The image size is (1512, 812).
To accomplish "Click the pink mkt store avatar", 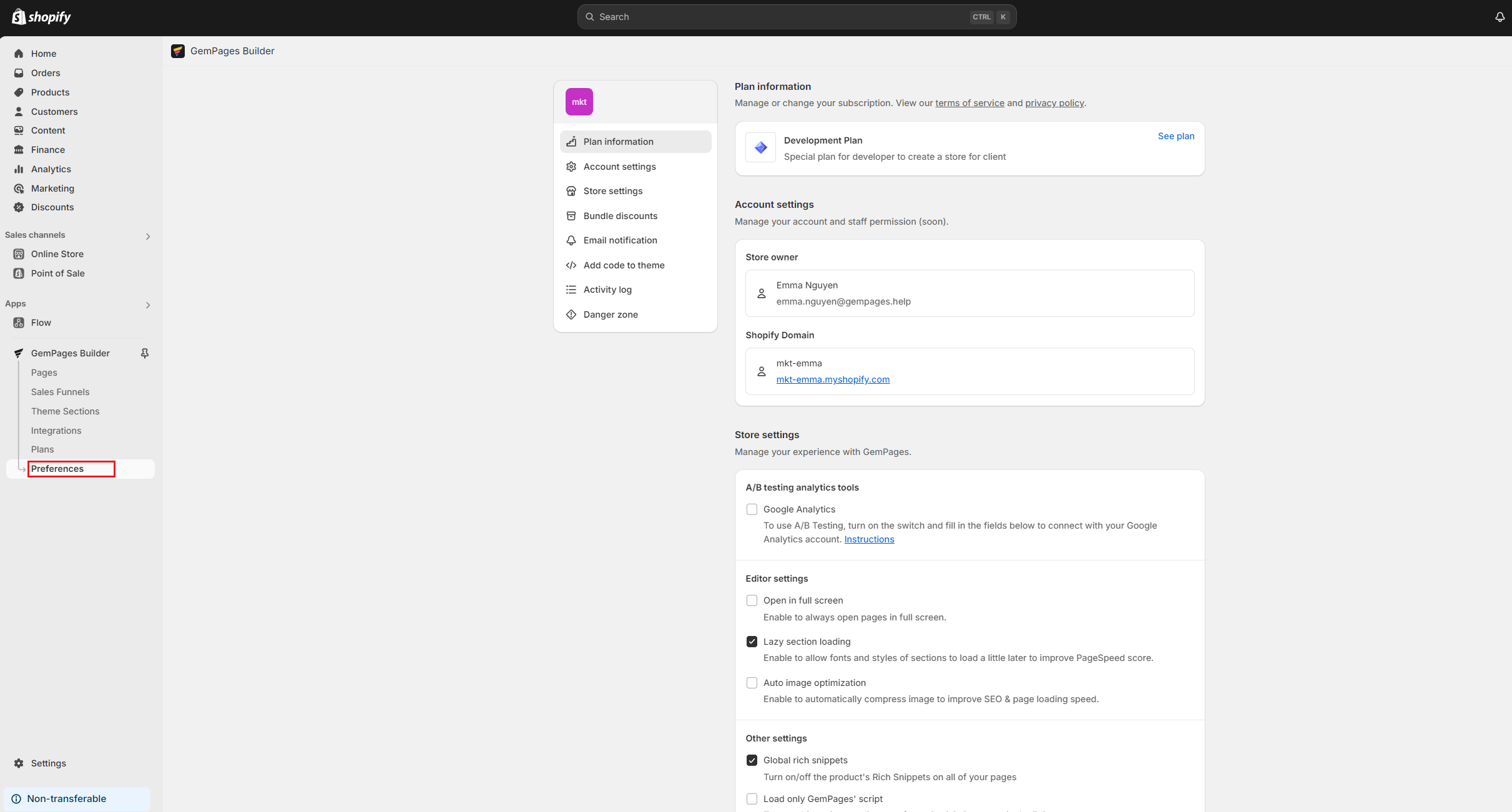I will [x=579, y=102].
